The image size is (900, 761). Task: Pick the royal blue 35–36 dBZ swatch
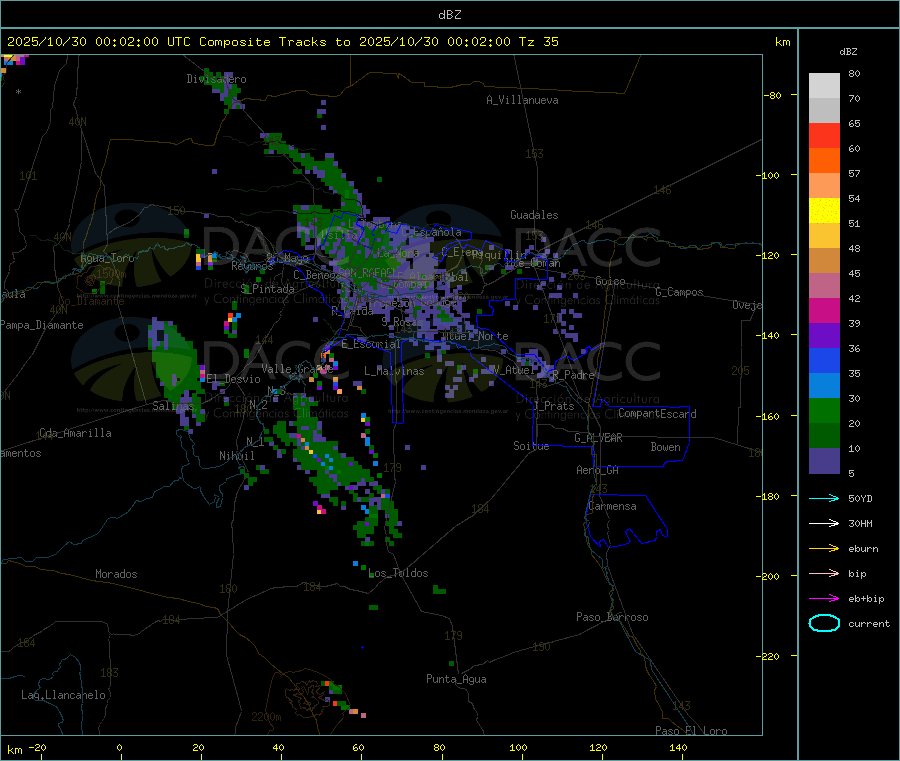click(x=824, y=360)
